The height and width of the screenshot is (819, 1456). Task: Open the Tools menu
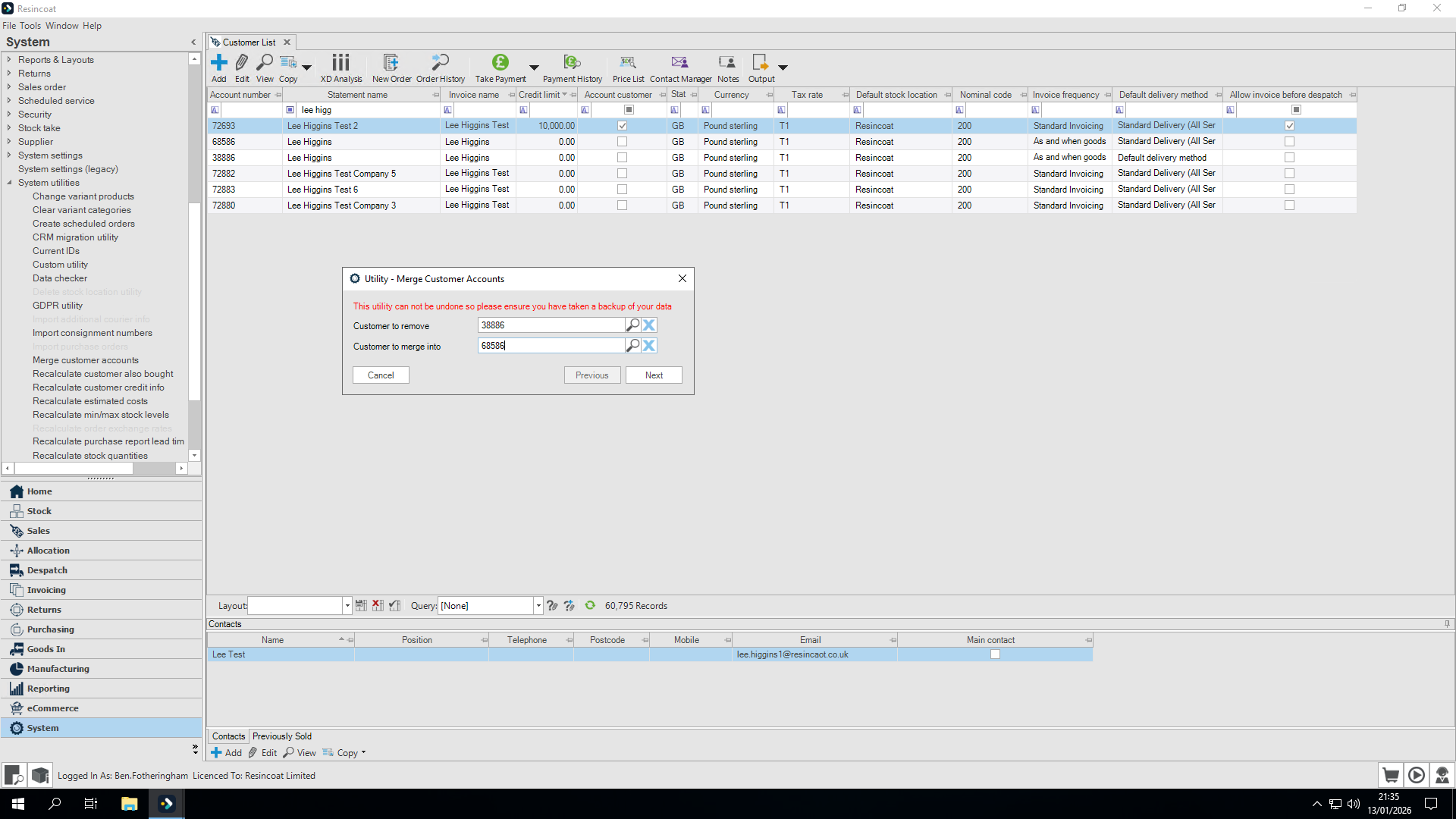[31, 25]
